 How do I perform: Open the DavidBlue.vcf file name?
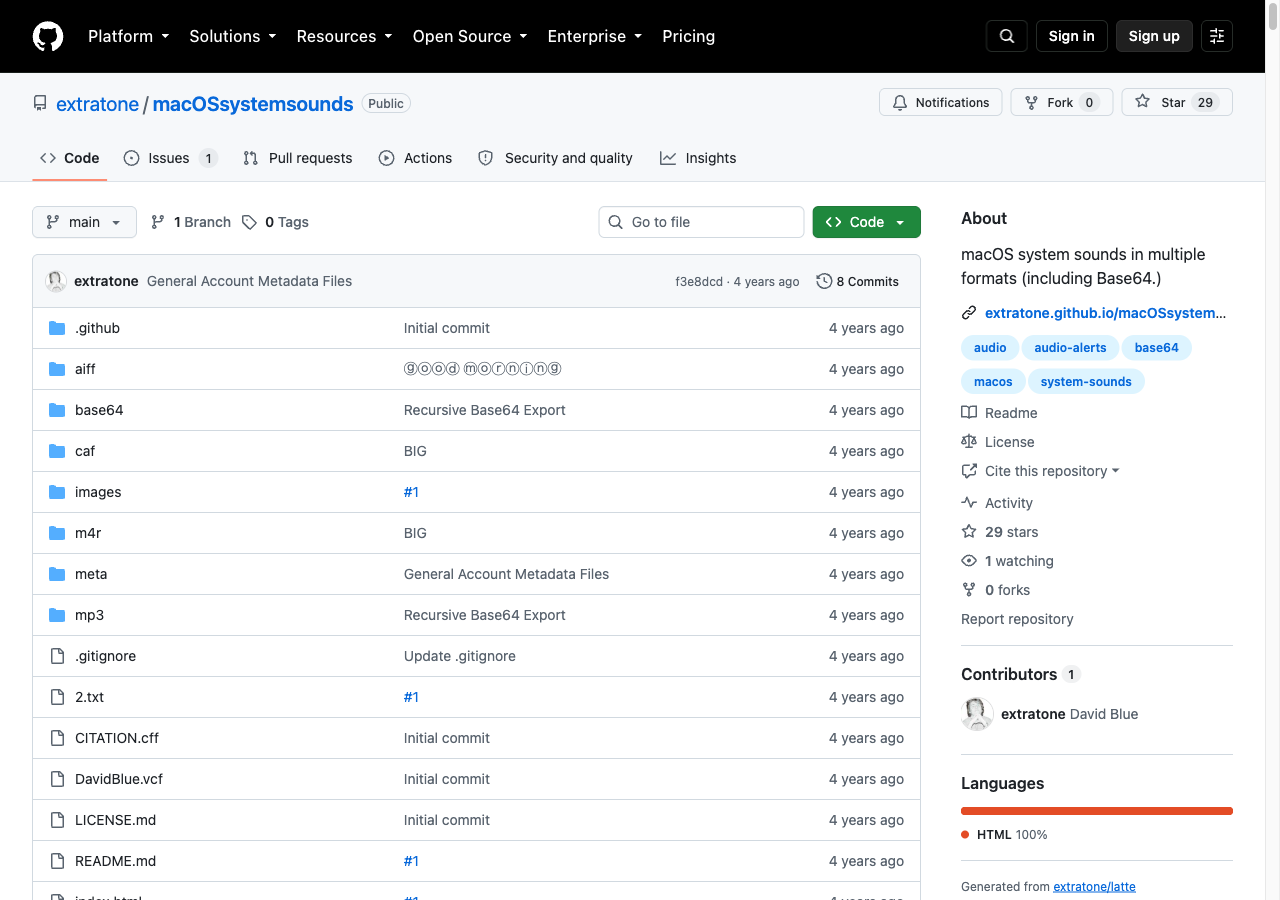(119, 779)
